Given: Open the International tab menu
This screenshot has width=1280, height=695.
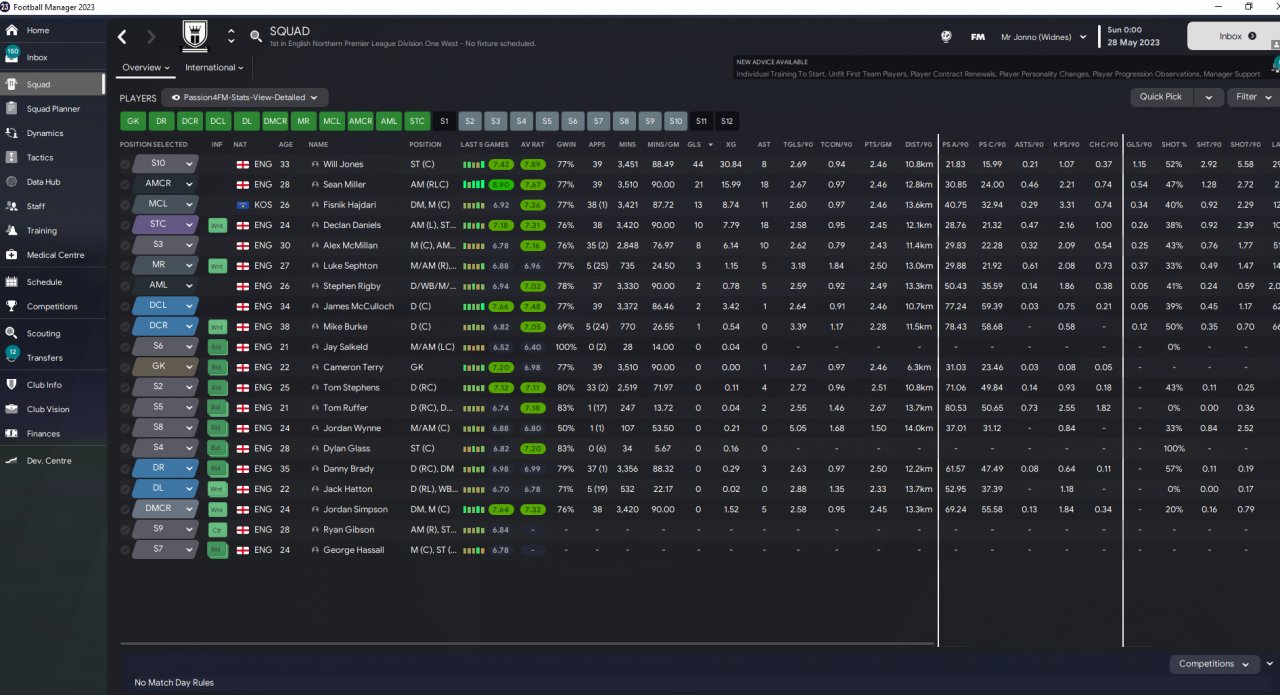Looking at the screenshot, I should [x=215, y=68].
